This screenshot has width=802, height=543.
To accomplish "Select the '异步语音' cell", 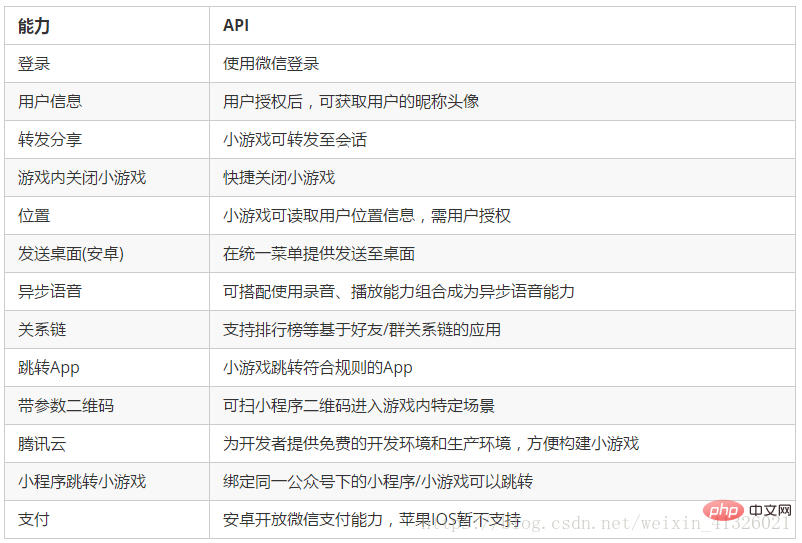I will (x=107, y=291).
